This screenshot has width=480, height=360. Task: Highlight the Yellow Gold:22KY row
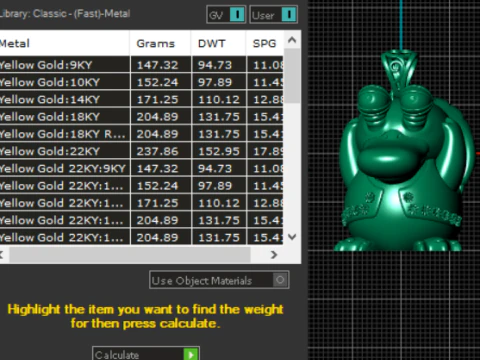[x=141, y=151]
